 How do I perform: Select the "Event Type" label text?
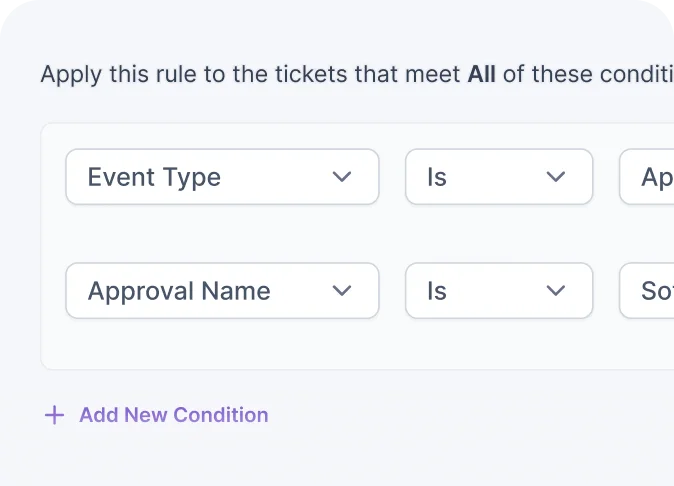154,177
